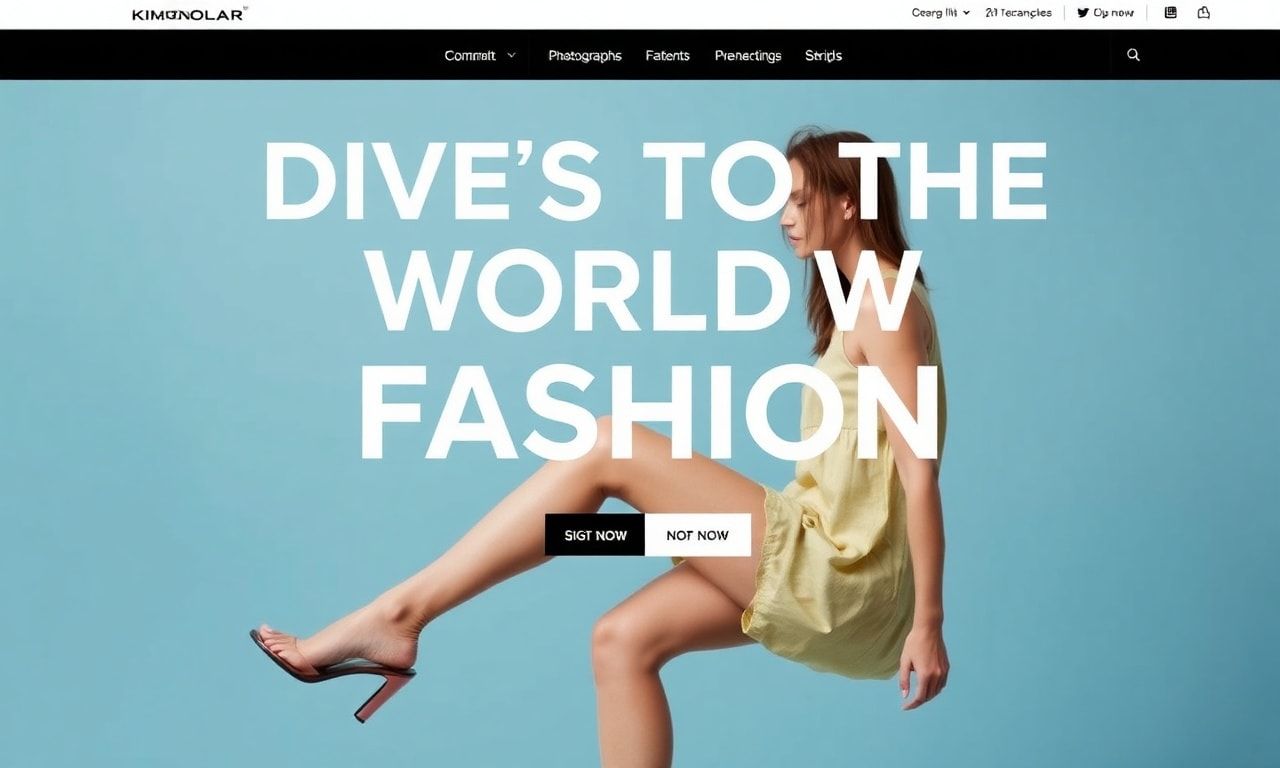Open the search magnifier icon
Viewport: 1280px width, 768px height.
coord(1133,55)
